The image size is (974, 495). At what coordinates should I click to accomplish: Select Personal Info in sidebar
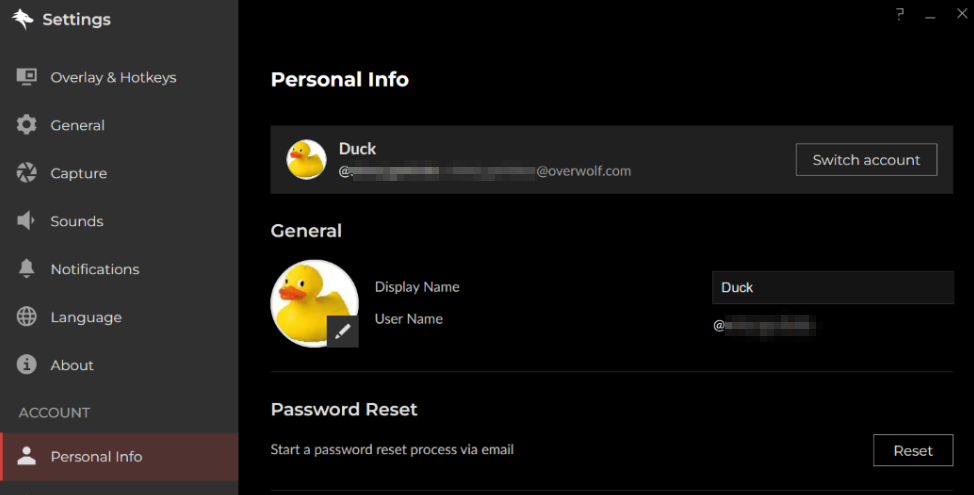(x=119, y=456)
